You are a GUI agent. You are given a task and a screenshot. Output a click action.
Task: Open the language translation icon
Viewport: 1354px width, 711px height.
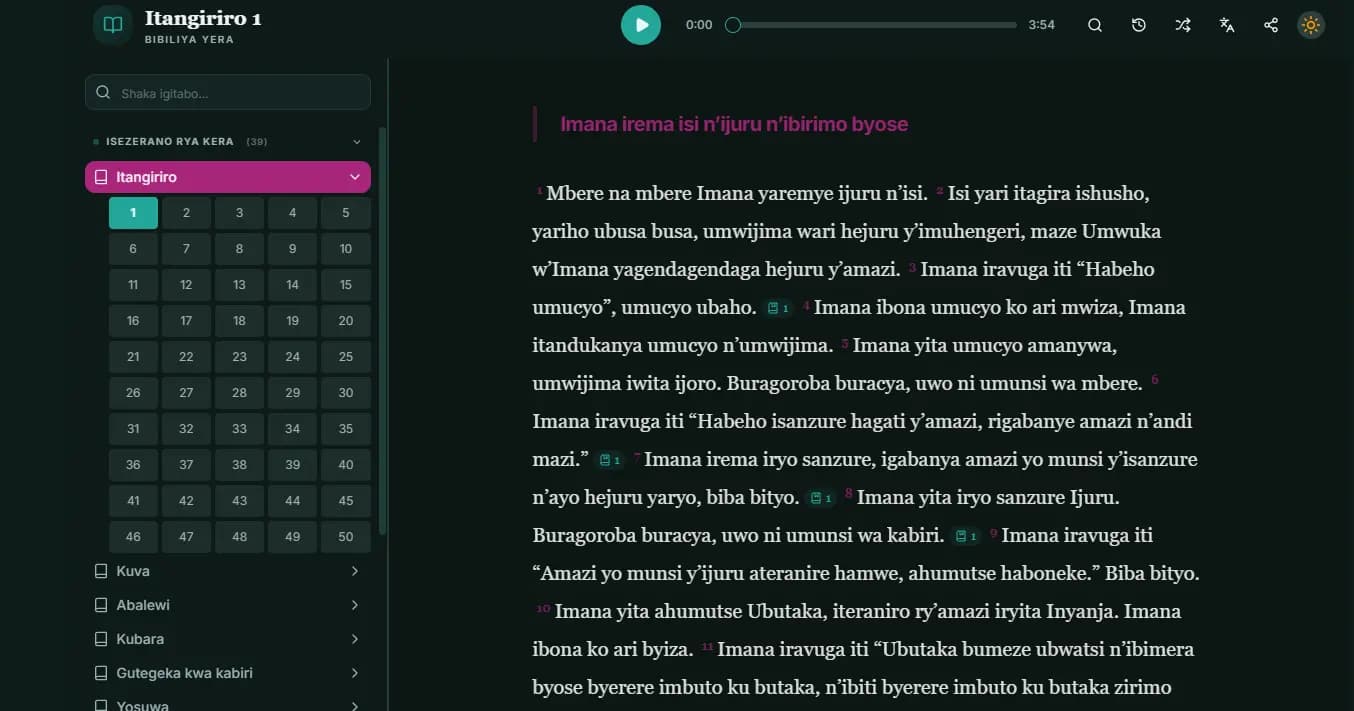1227,25
